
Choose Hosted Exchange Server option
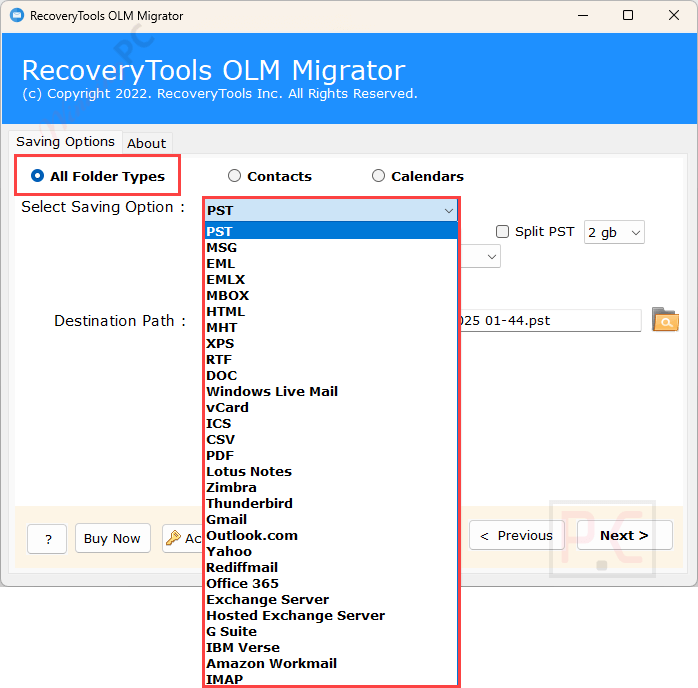coord(331,616)
